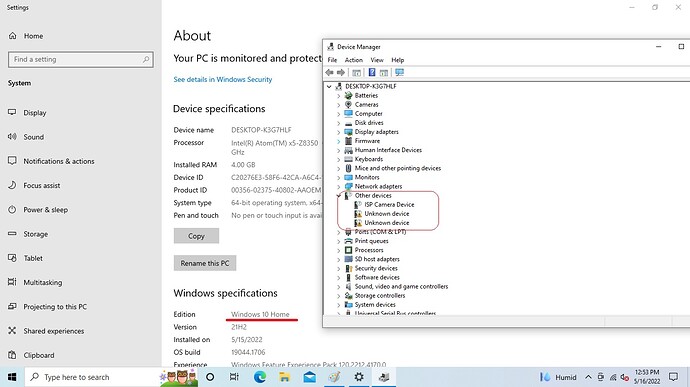Screen dimensions: 690x387
Task: Collapse the Other devices node
Action: [338, 195]
